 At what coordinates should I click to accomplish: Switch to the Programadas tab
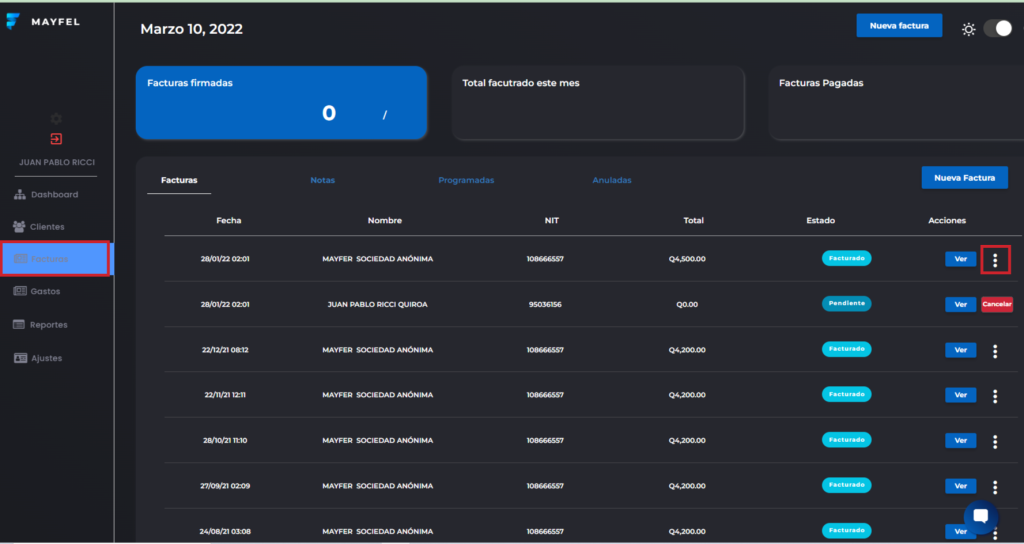(x=466, y=181)
